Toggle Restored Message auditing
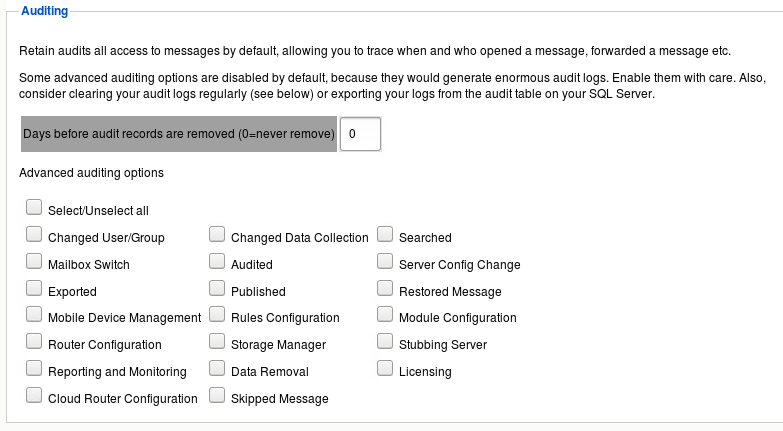Viewport: 783px width, 431px height. coord(385,289)
